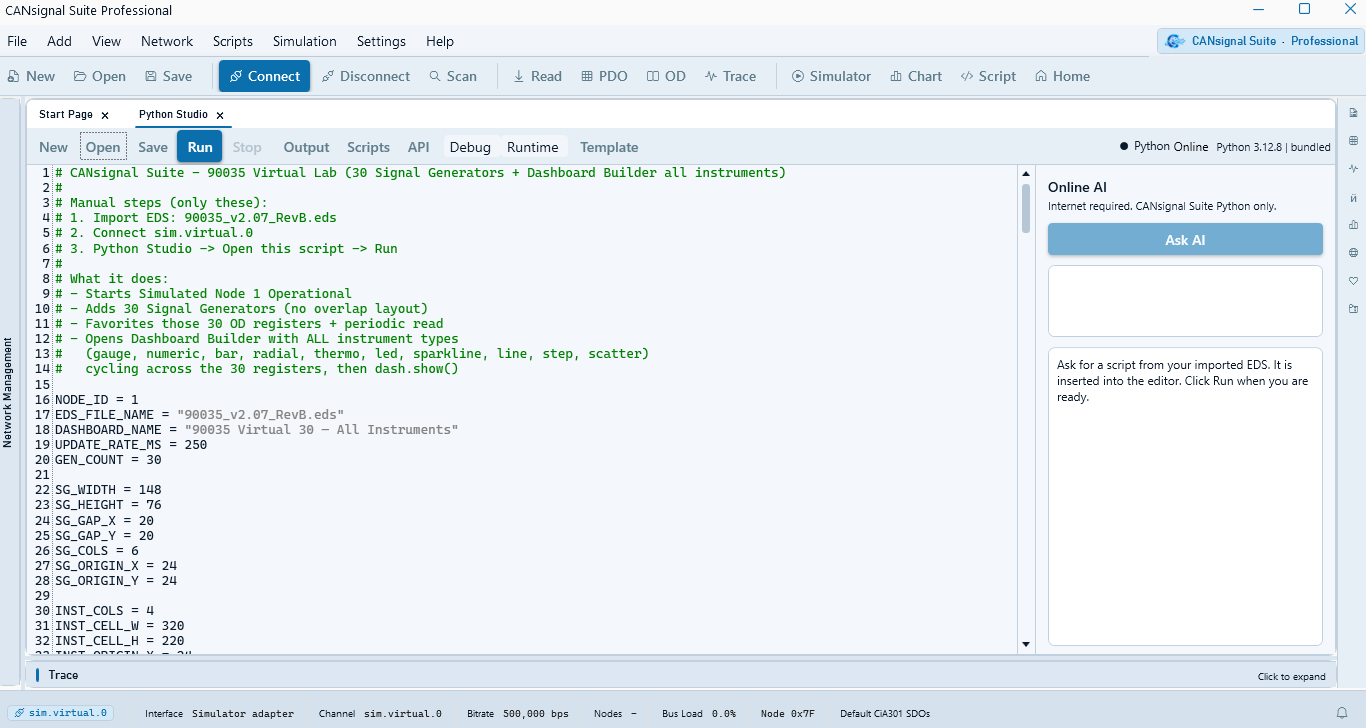Click the notification bell in status bar
This screenshot has width=1366, height=728.
coord(1342,713)
